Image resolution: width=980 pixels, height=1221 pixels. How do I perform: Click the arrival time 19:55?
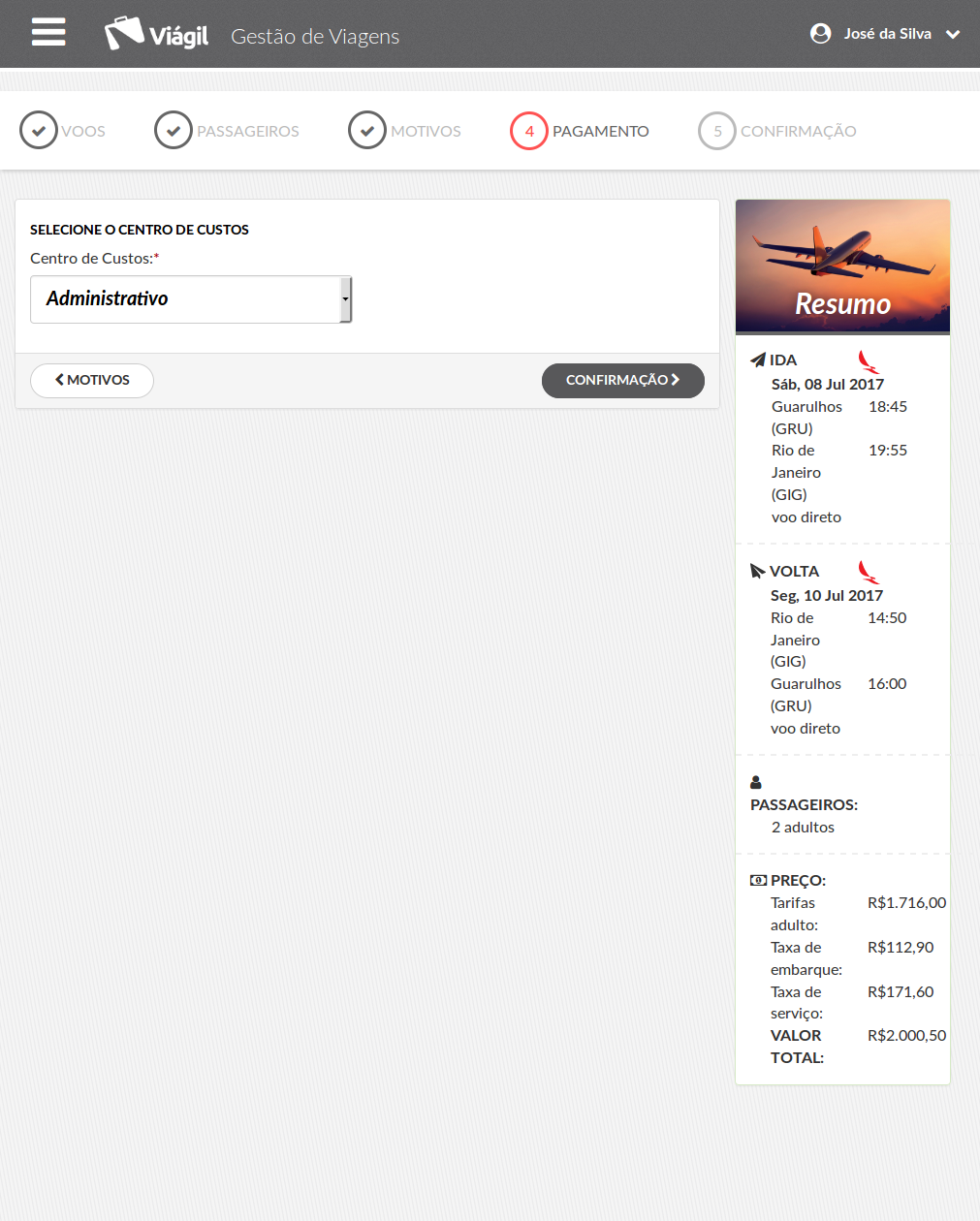888,450
